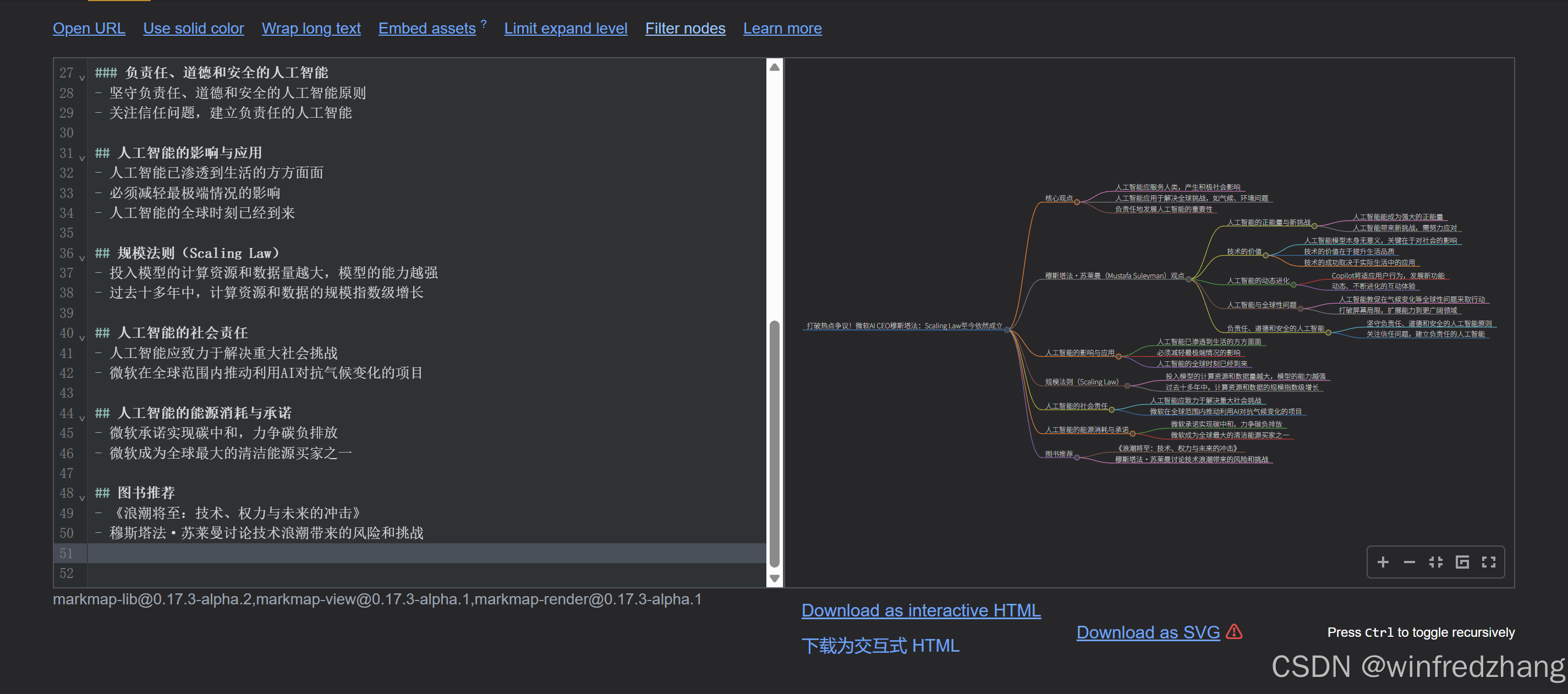Click editor line '- 关注信任问题，建立负责任的人工智能'
Viewport: 1568px width, 694px height.
[223, 113]
